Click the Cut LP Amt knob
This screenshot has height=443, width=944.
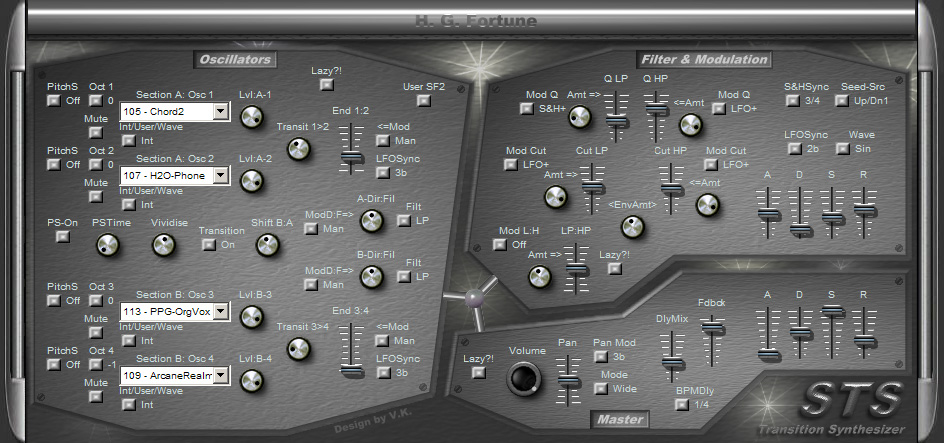[556, 196]
